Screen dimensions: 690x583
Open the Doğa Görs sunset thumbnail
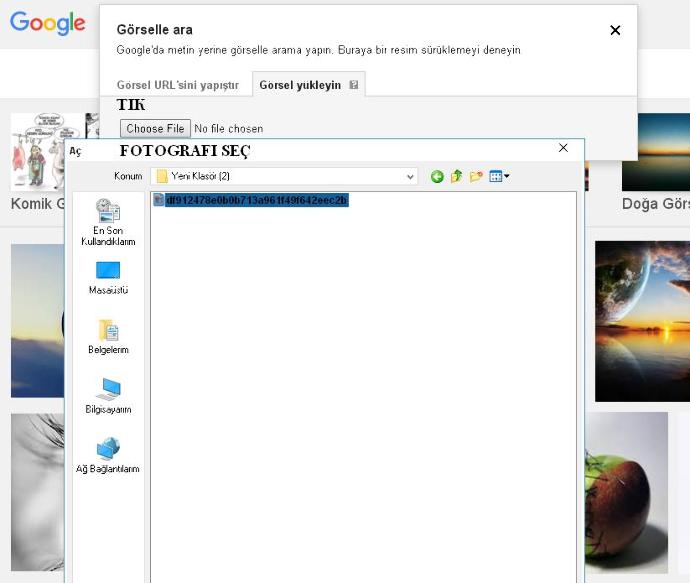point(656,152)
